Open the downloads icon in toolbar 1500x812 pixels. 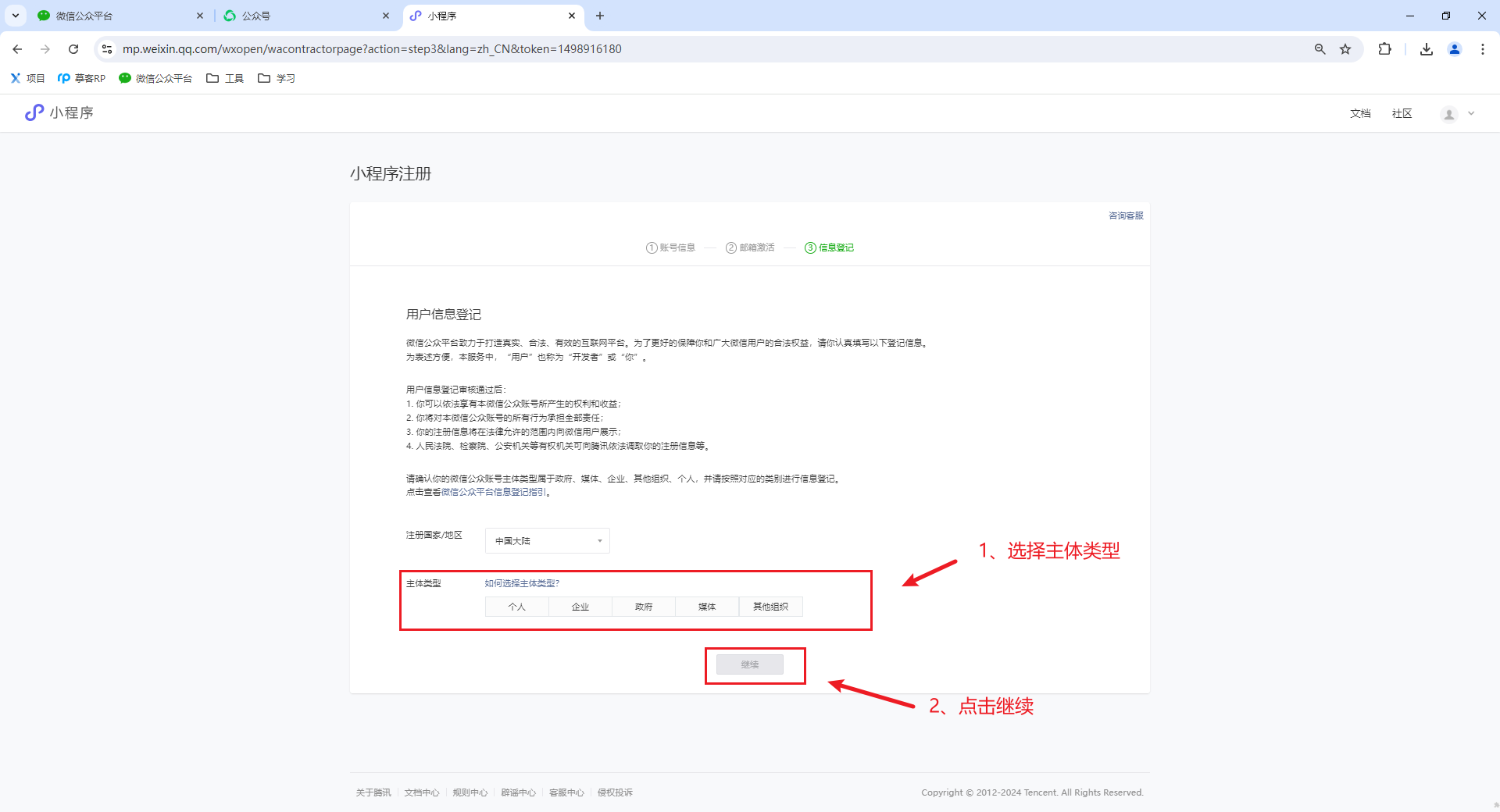tap(1427, 49)
